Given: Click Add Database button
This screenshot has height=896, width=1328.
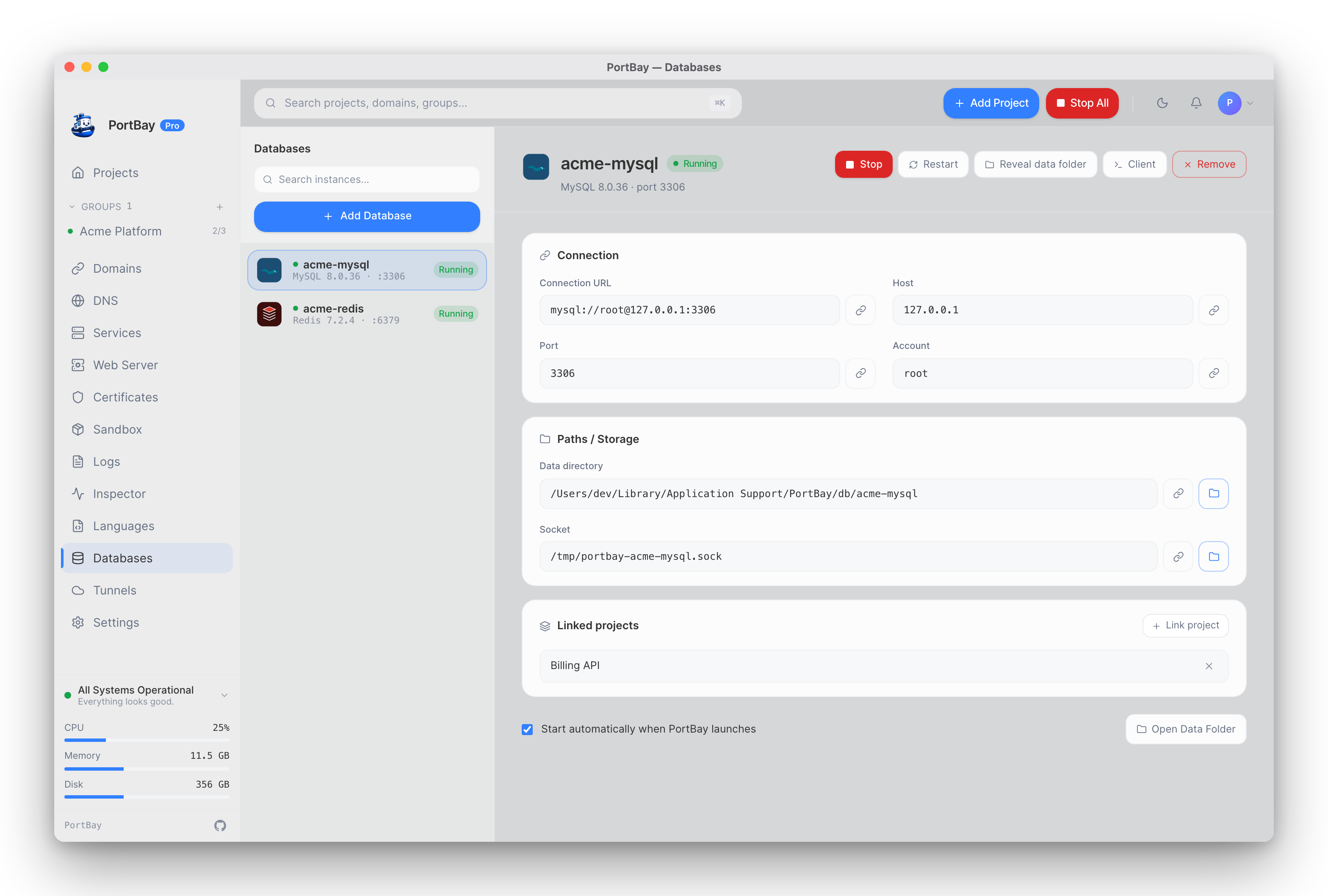Looking at the screenshot, I should pyautogui.click(x=367, y=216).
